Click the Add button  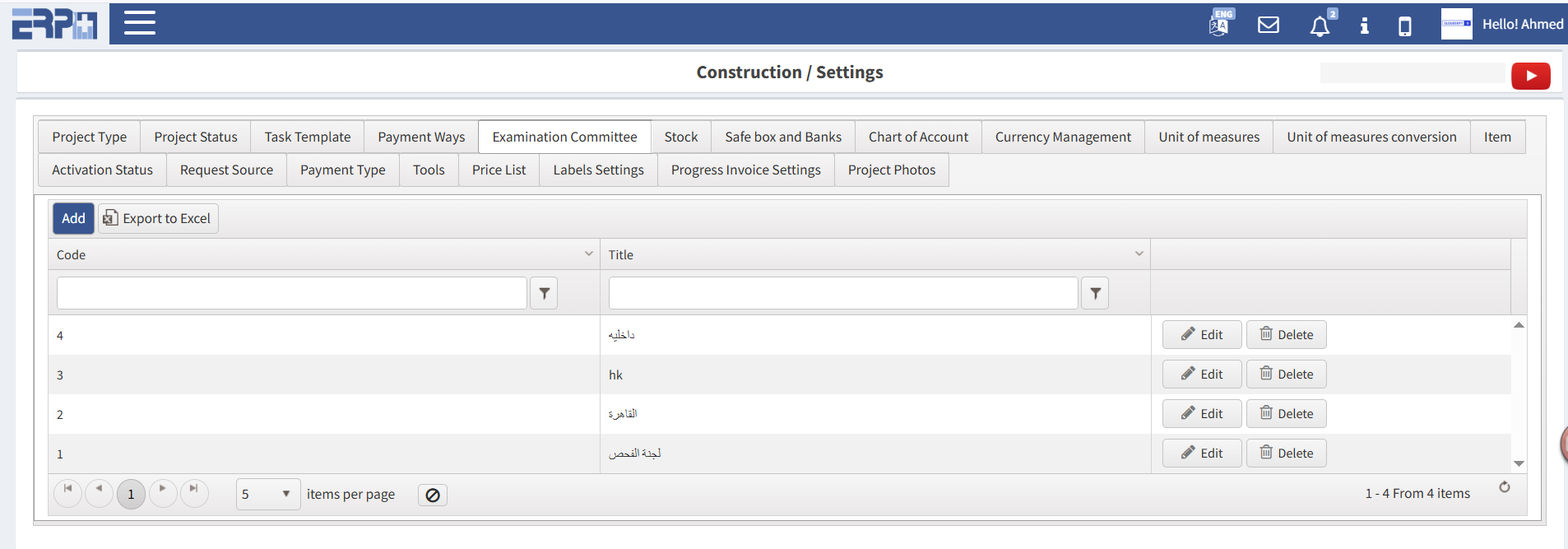coord(73,218)
